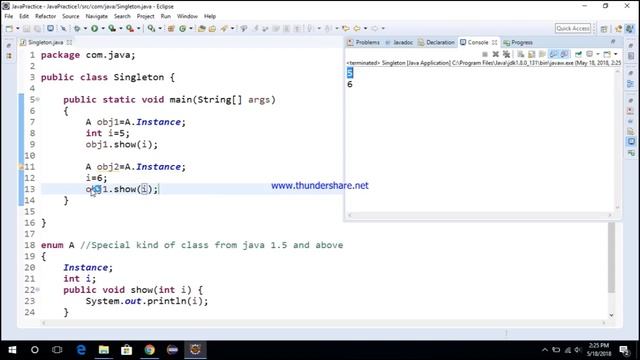Switch to the Declaration tab
Viewport: 640px width, 360px height.
[436, 42]
